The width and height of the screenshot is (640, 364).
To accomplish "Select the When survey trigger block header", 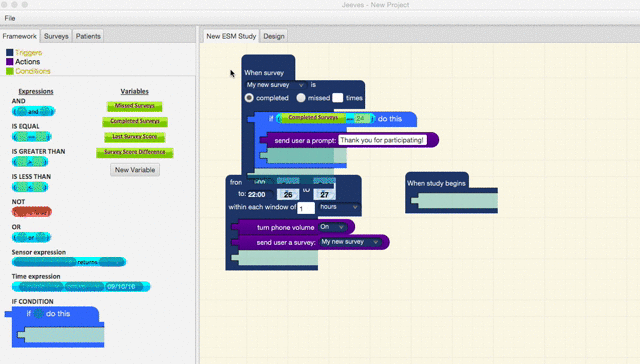I will pos(264,73).
